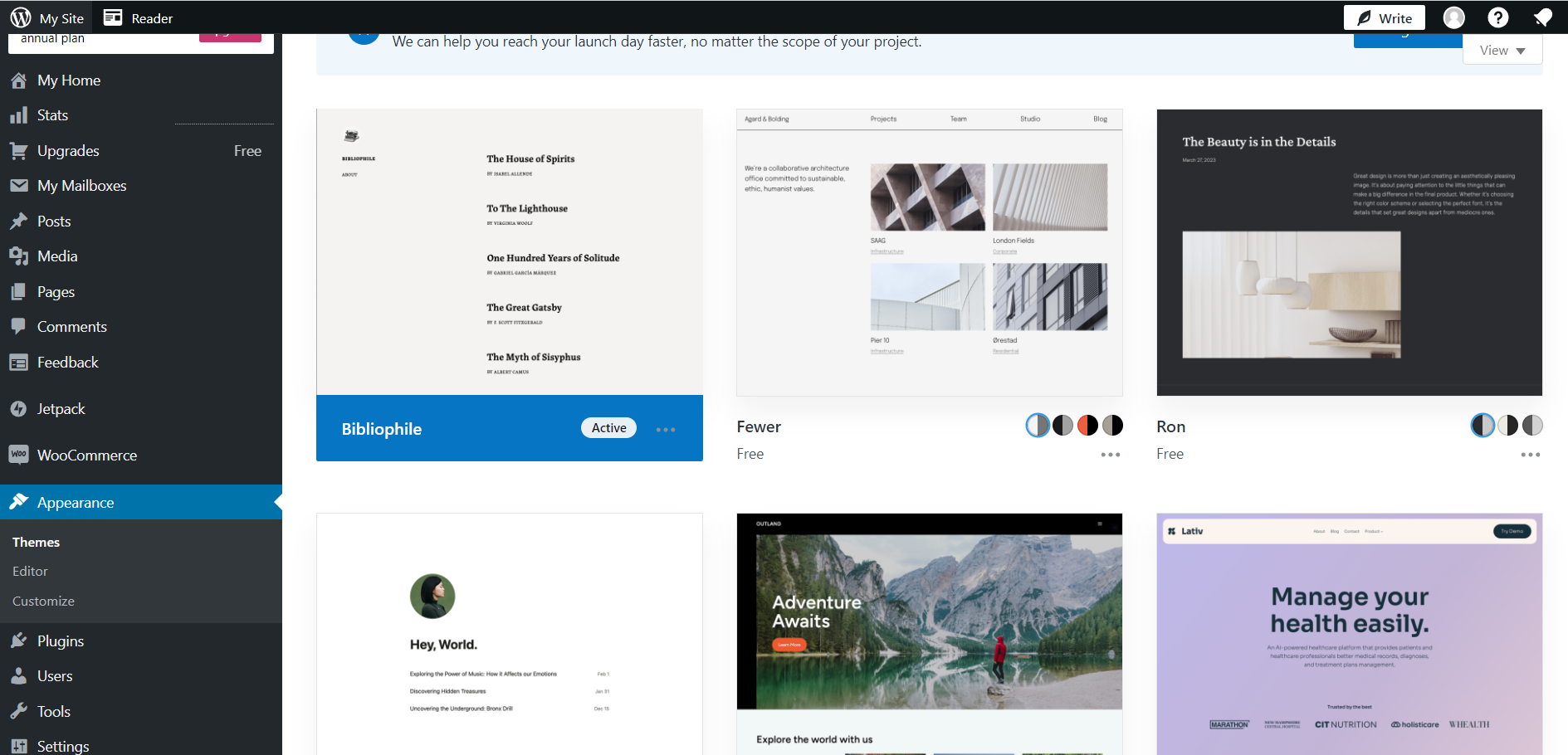Open the Stats menu item
The height and width of the screenshot is (755, 1568).
point(52,115)
